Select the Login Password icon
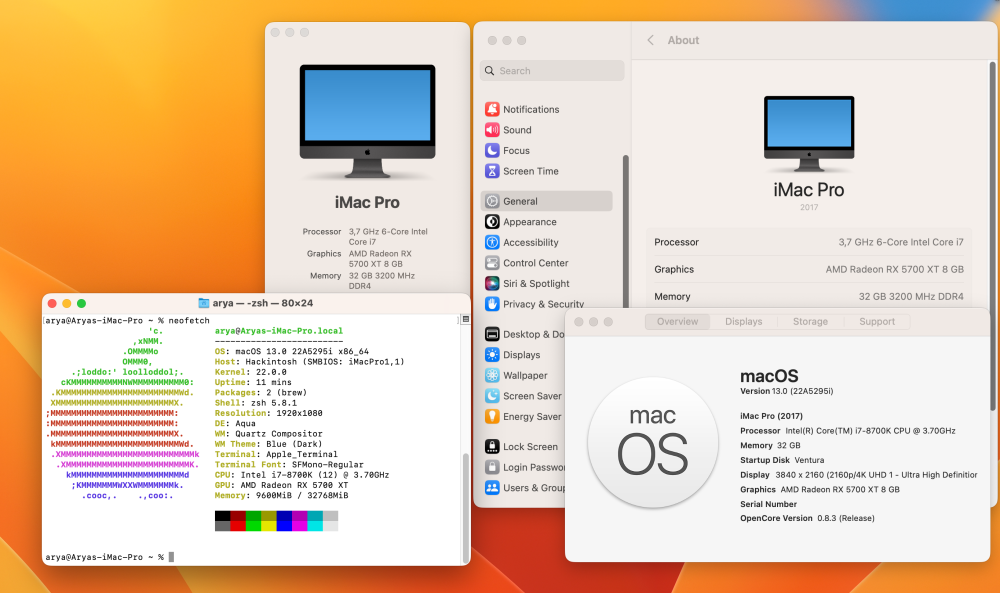Screen dimensions: 1000x593 coord(492,467)
